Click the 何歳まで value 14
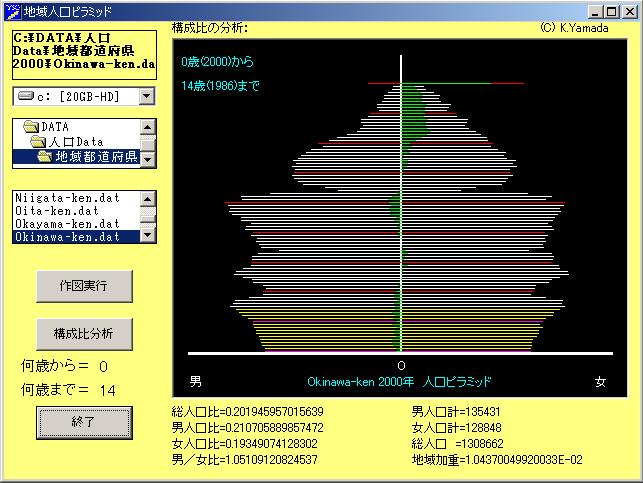643x483 pixels. (x=108, y=390)
